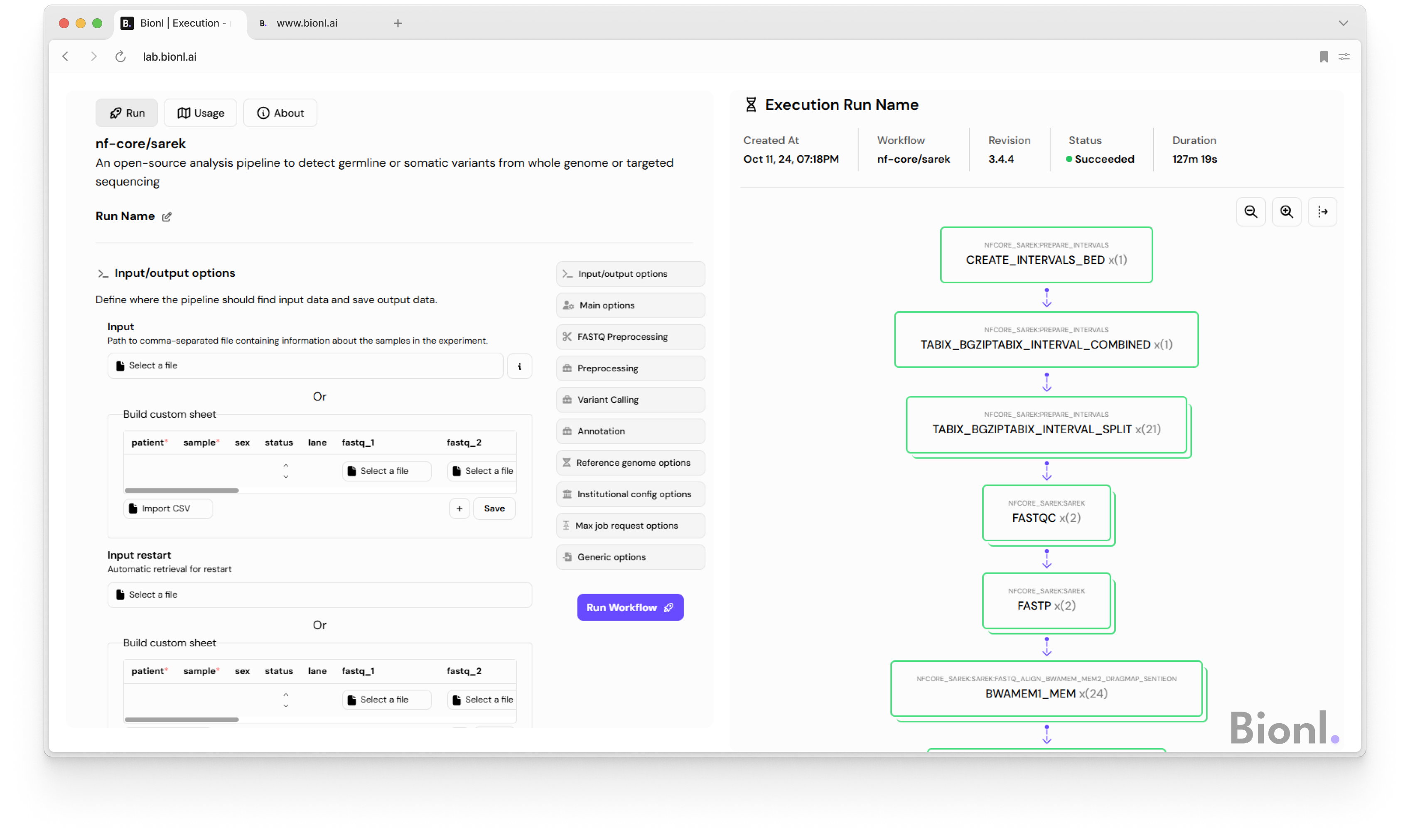Jump to Reference genome options section
The width and height of the screenshot is (1410, 840).
631,463
